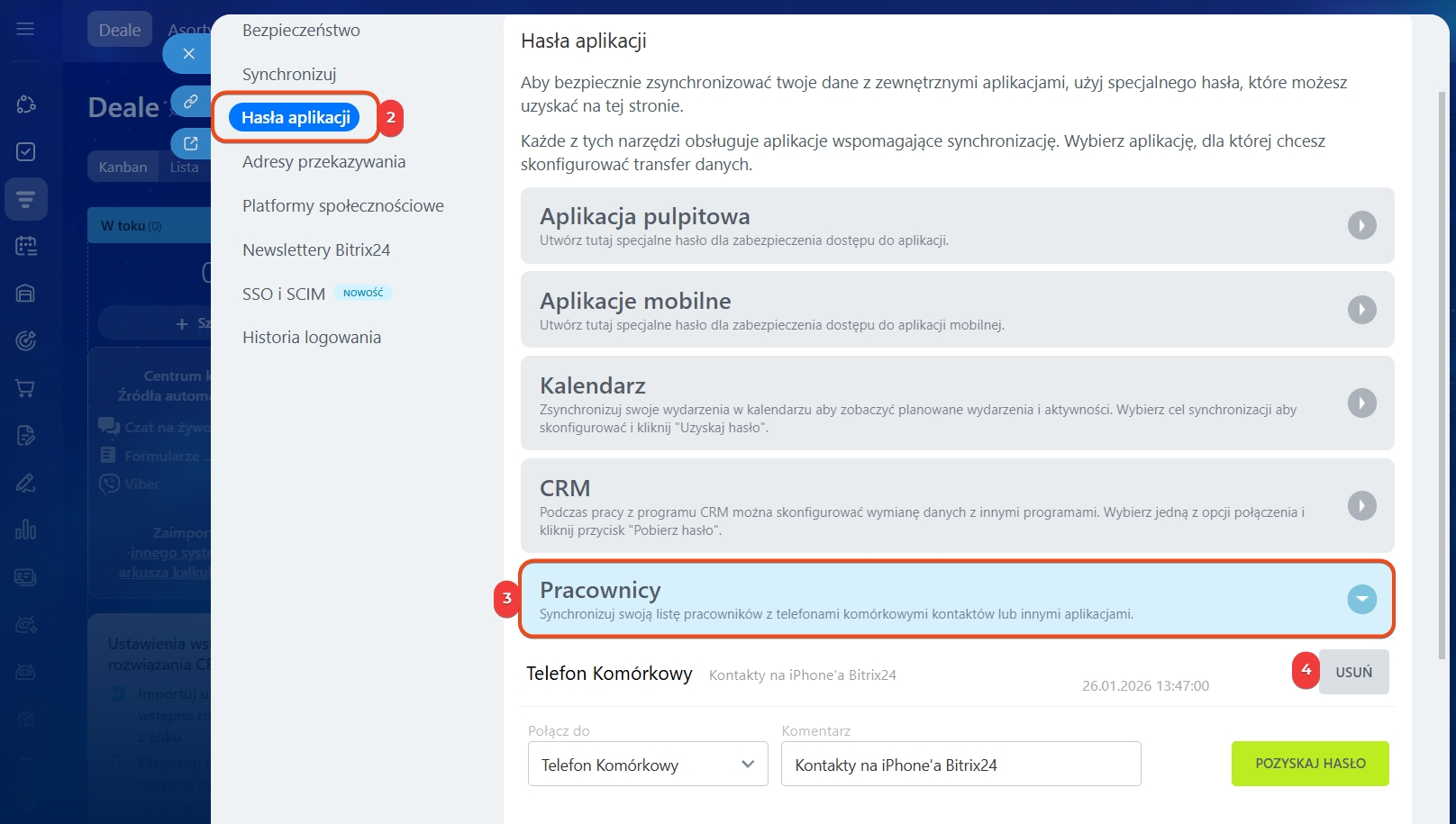
Task: Collapse the Pracownicy section
Action: click(x=1361, y=599)
